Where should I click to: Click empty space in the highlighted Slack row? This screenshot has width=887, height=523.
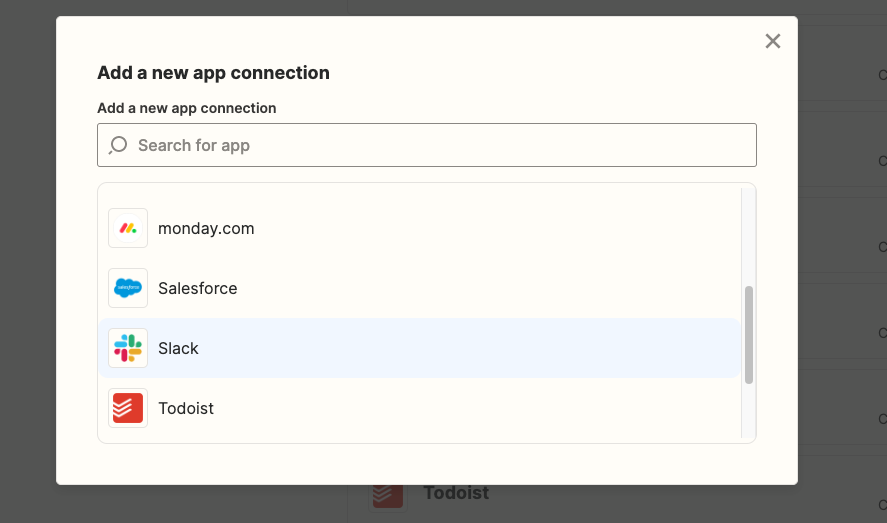click(480, 348)
